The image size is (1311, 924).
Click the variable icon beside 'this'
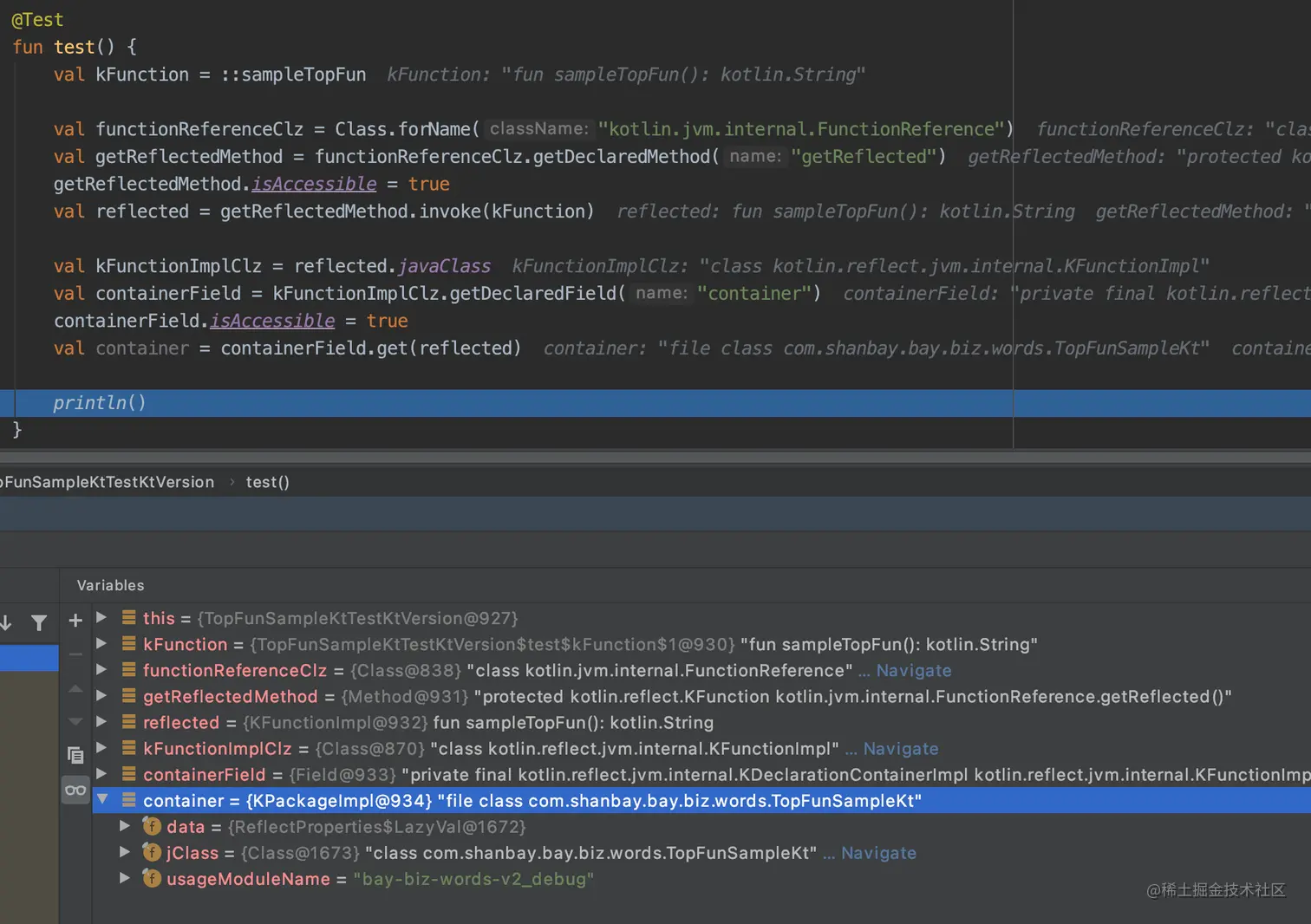(128, 617)
